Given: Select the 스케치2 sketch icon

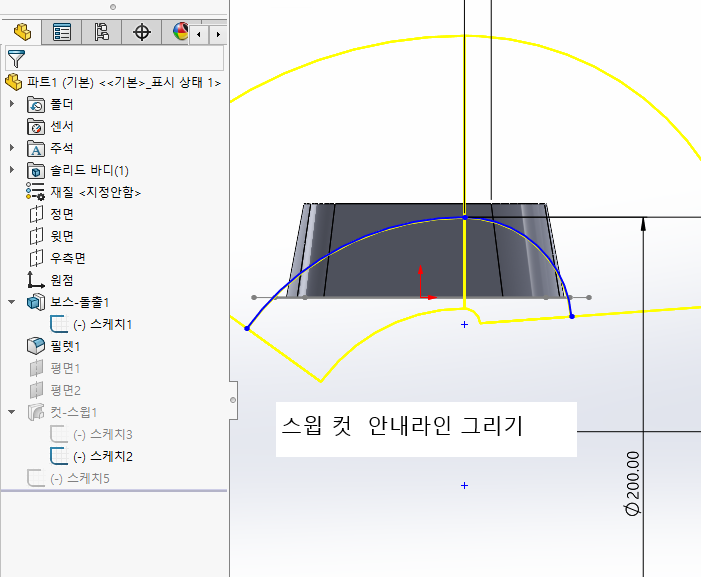Looking at the screenshot, I should coord(59,456).
